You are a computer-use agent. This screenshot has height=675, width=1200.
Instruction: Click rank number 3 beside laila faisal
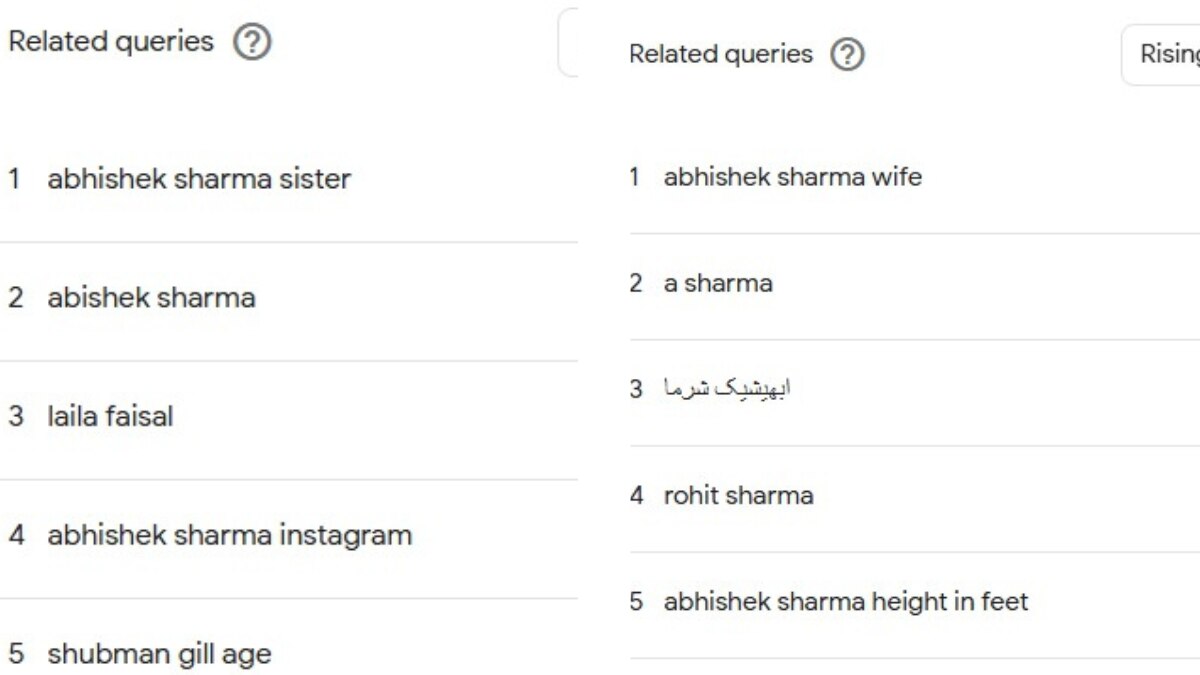[x=14, y=416]
